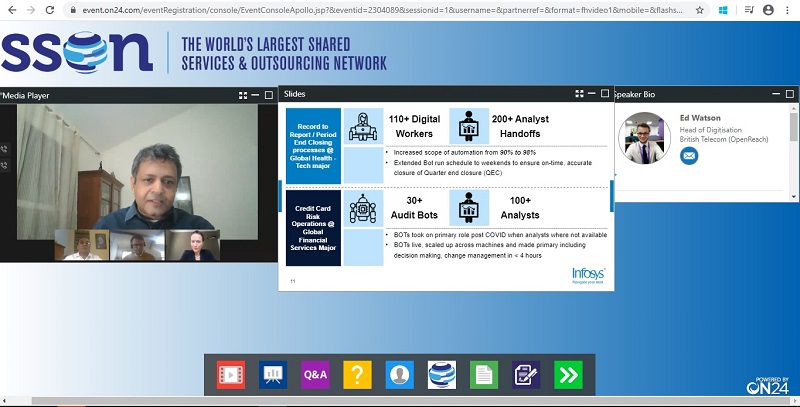This screenshot has width=800, height=407.
Task: Open the green document resources icon
Action: point(484,375)
